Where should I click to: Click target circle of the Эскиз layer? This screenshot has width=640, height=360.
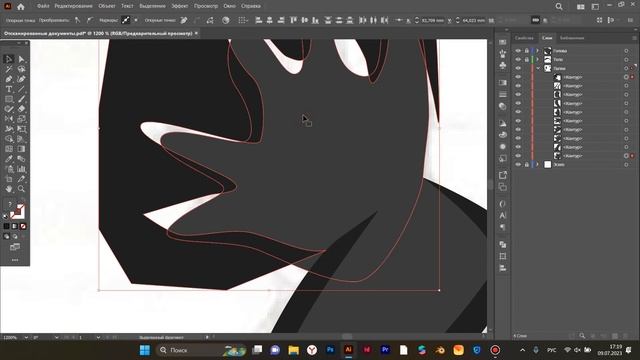pos(626,164)
